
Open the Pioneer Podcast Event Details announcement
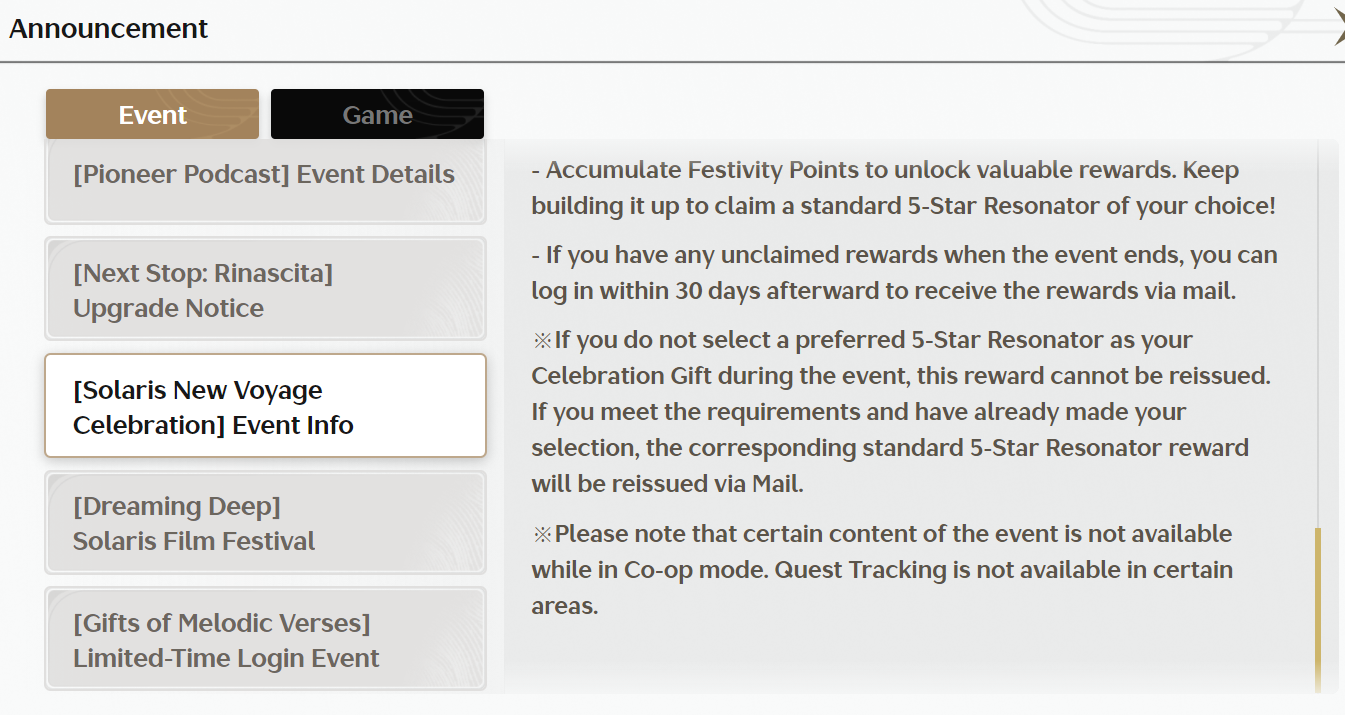[265, 181]
